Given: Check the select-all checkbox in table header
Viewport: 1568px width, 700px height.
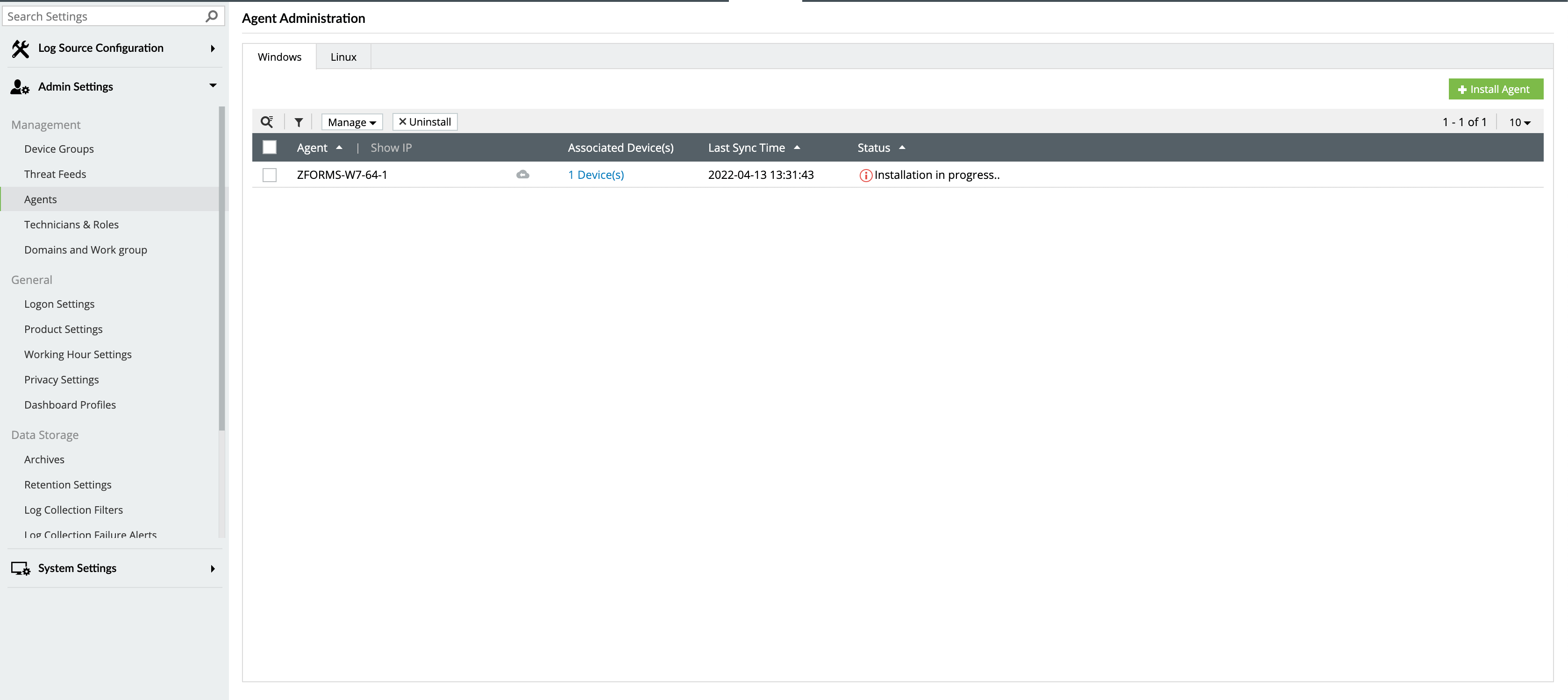Looking at the screenshot, I should (269, 147).
